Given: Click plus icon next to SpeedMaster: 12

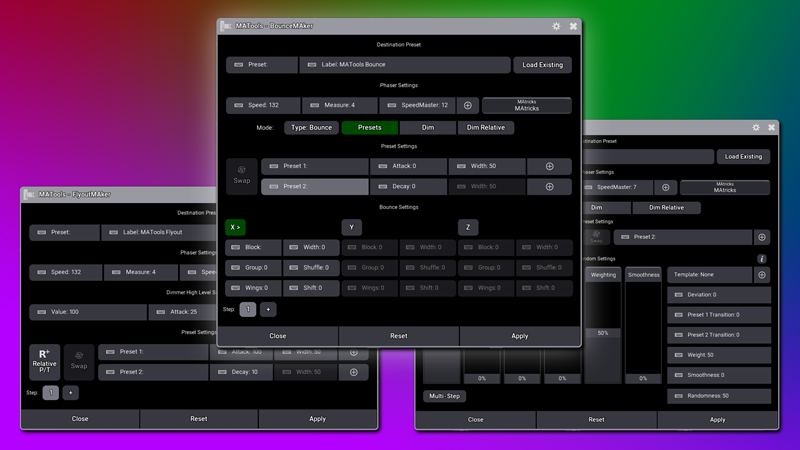Looking at the screenshot, I should point(468,105).
